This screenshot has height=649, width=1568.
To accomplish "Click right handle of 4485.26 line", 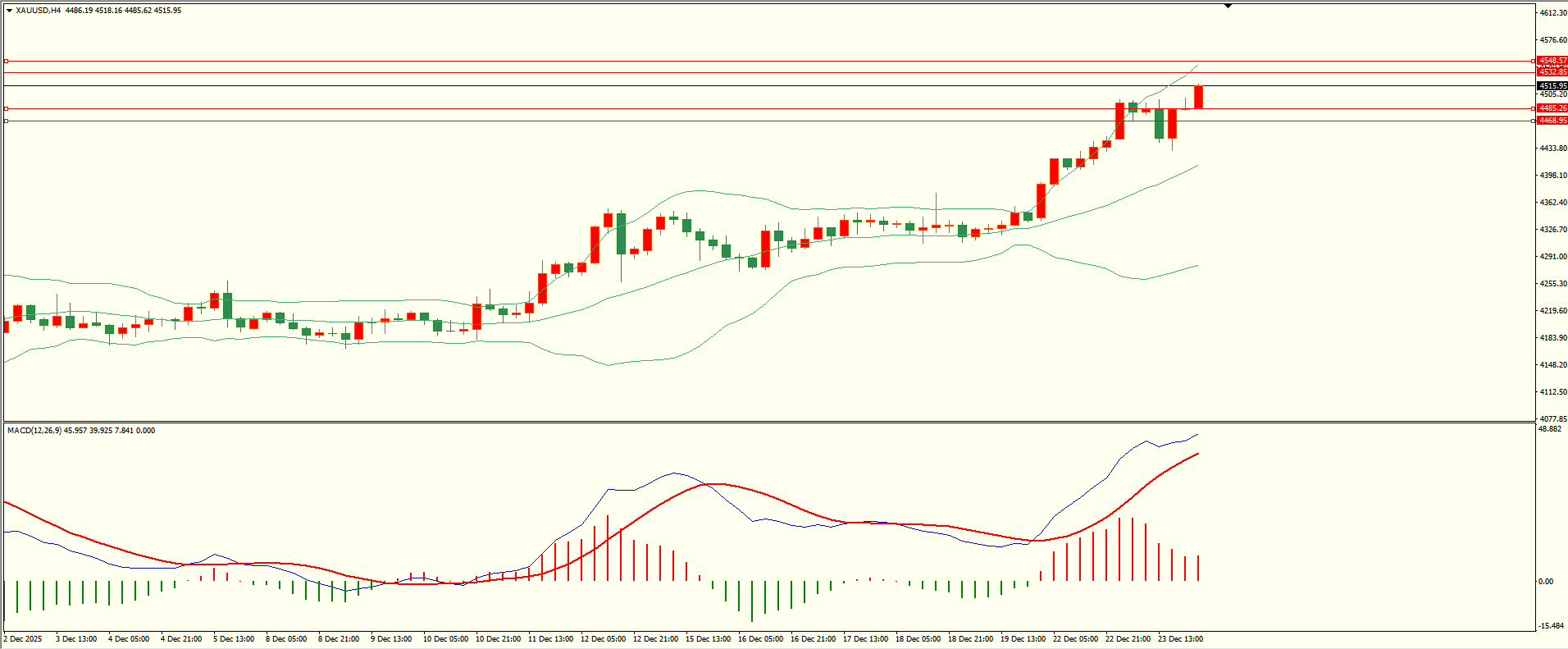I will coord(1534,108).
